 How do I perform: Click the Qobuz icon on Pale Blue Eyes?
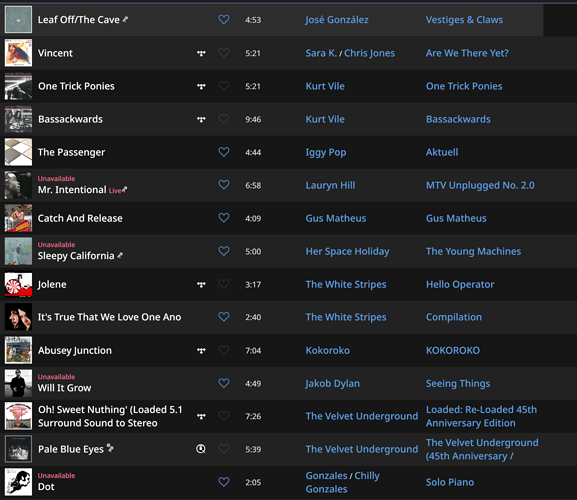click(201, 449)
